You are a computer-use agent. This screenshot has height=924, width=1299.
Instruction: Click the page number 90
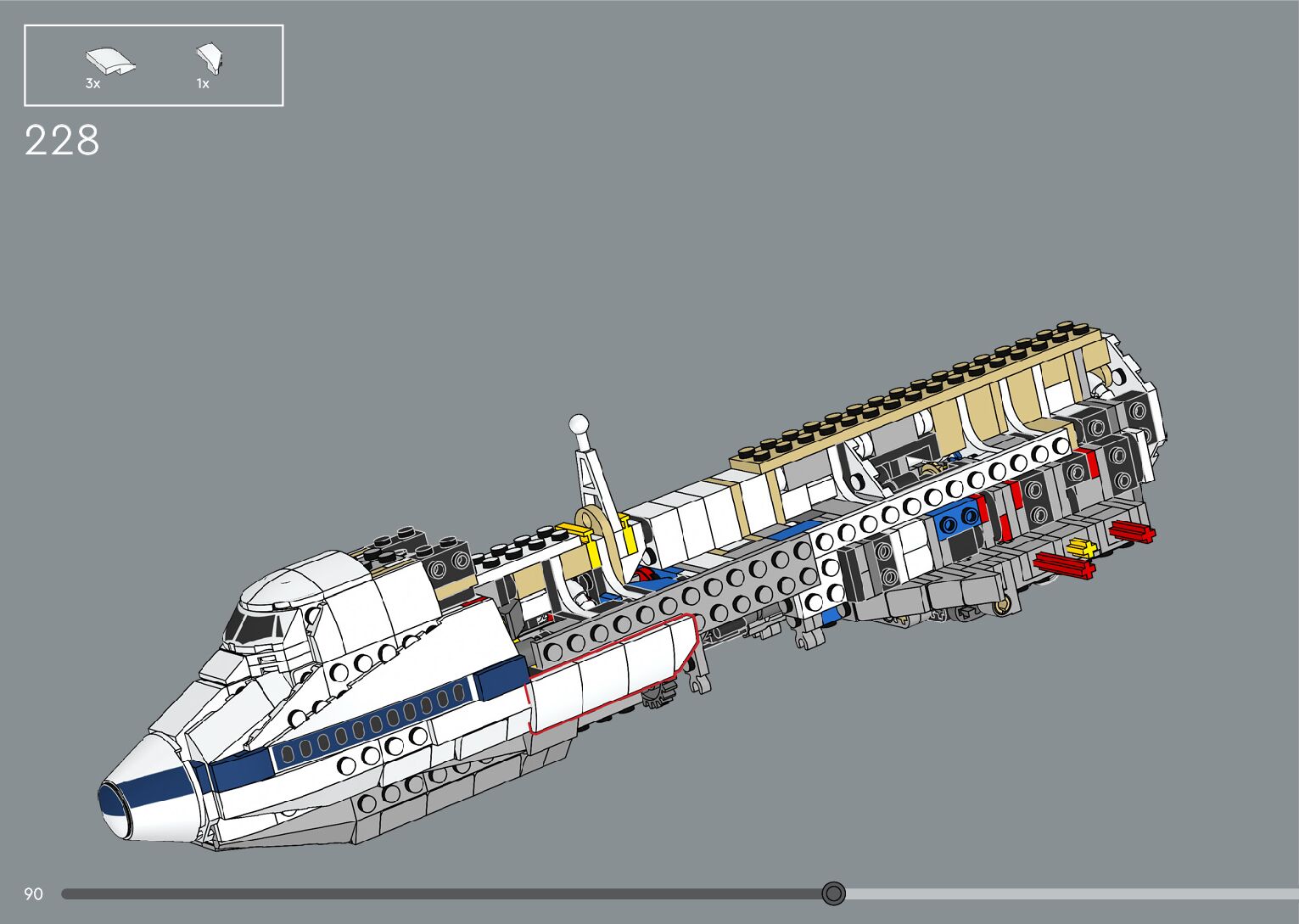[33, 894]
